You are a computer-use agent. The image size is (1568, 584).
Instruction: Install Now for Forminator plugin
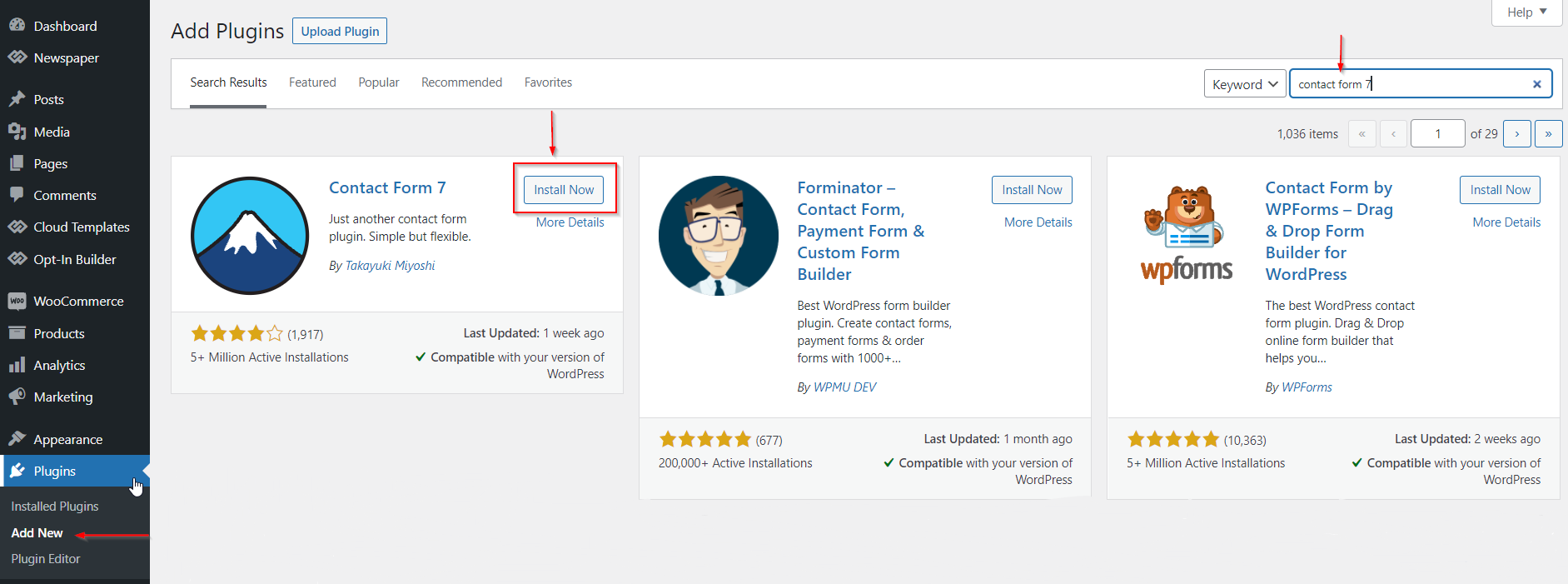tap(1032, 190)
